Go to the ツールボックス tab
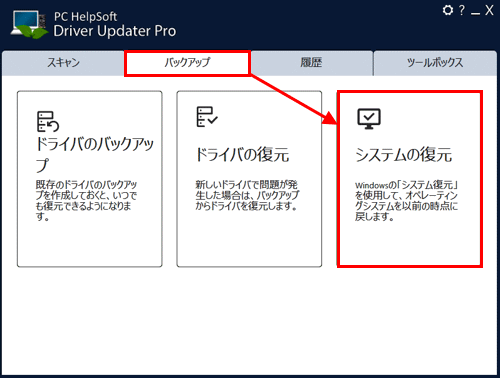 point(435,63)
